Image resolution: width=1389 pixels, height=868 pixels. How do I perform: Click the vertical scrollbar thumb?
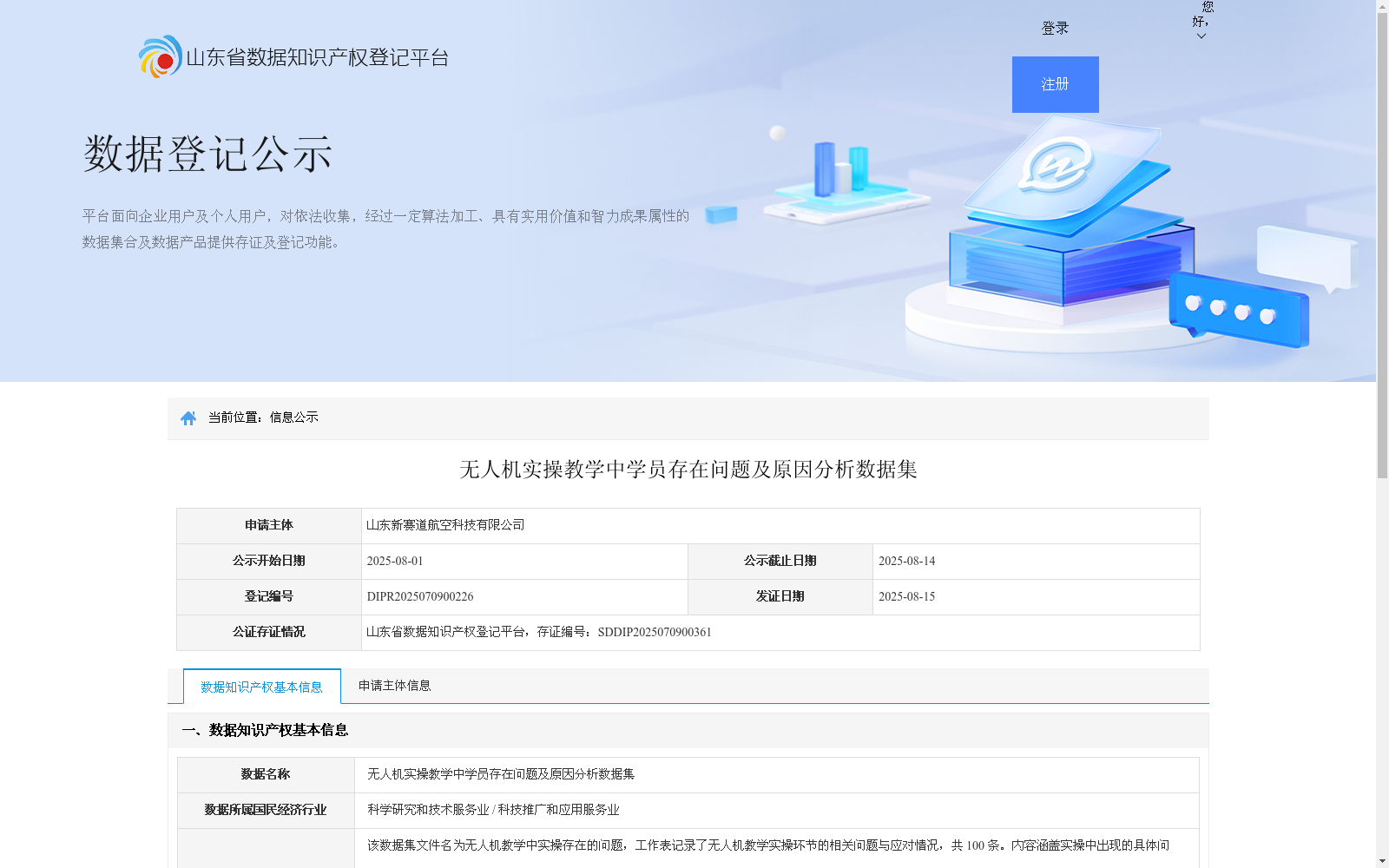tap(1382, 247)
